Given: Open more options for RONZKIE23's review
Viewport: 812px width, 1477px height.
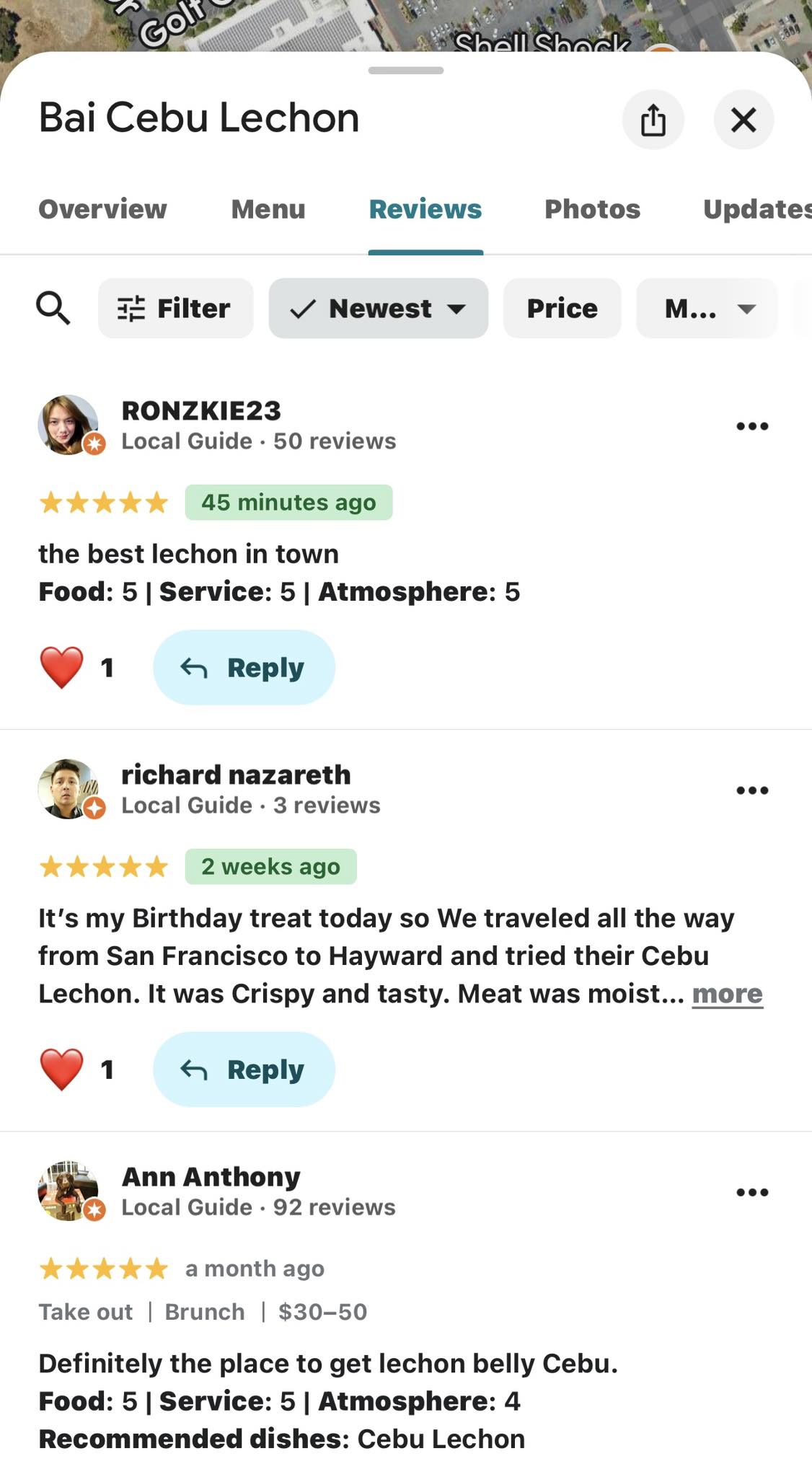Looking at the screenshot, I should click(x=752, y=426).
